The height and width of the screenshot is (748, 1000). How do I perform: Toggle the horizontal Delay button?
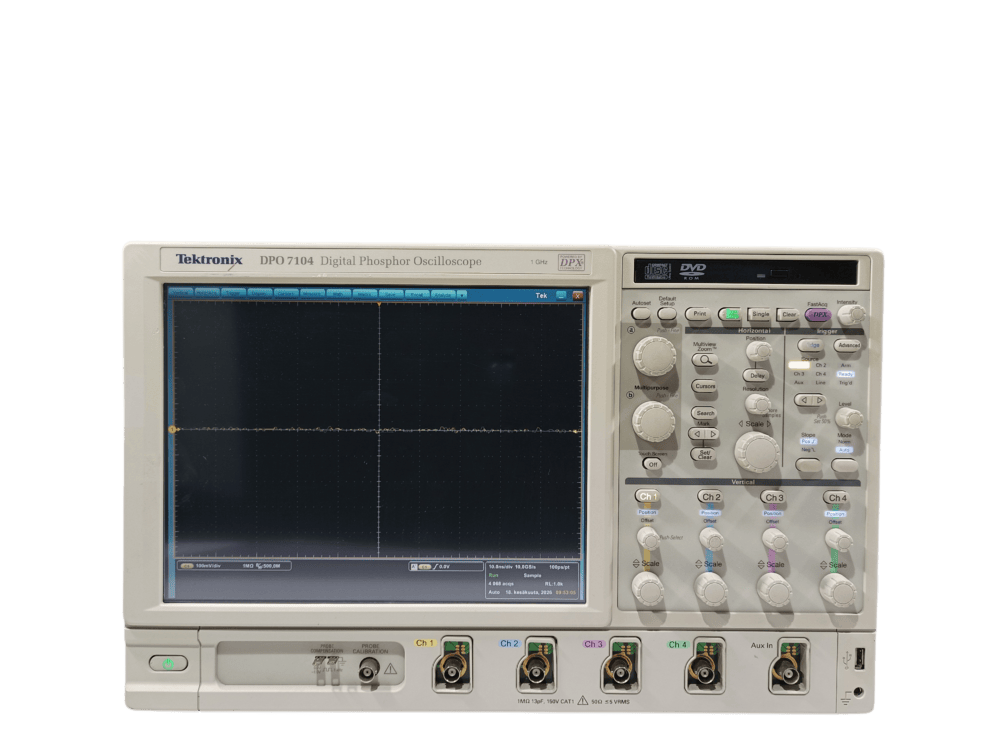(x=756, y=376)
